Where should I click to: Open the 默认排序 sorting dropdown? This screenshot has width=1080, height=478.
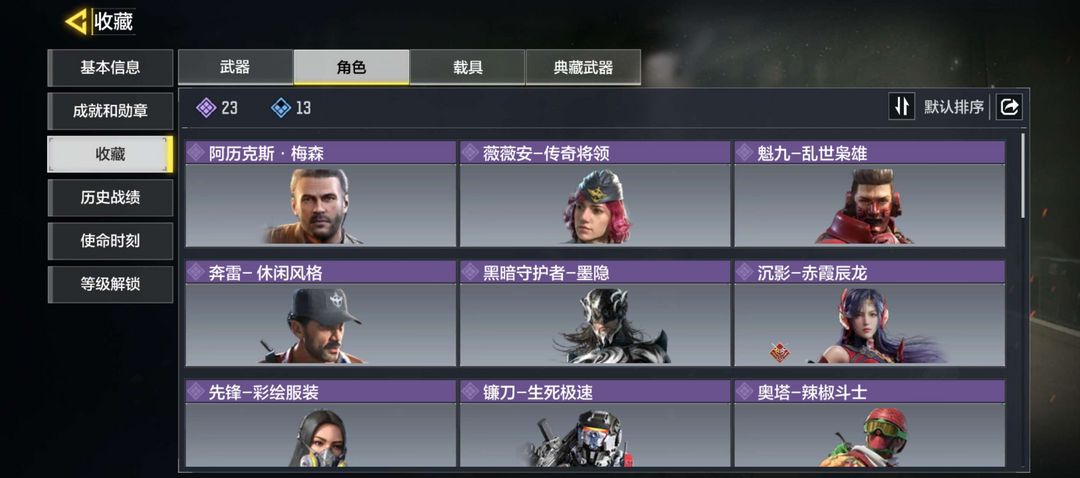point(953,107)
